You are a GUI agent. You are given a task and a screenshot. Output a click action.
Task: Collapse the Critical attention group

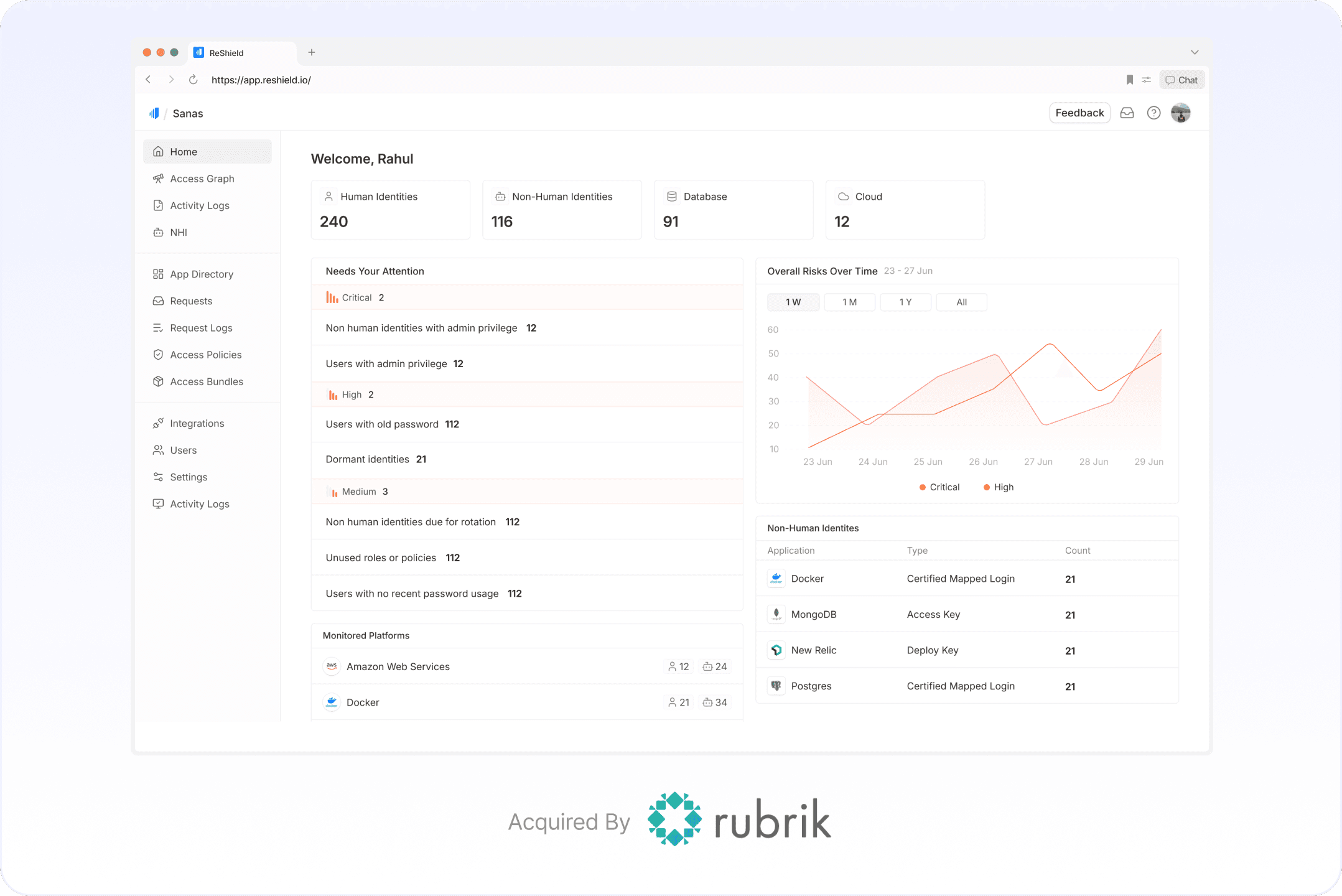[356, 297]
